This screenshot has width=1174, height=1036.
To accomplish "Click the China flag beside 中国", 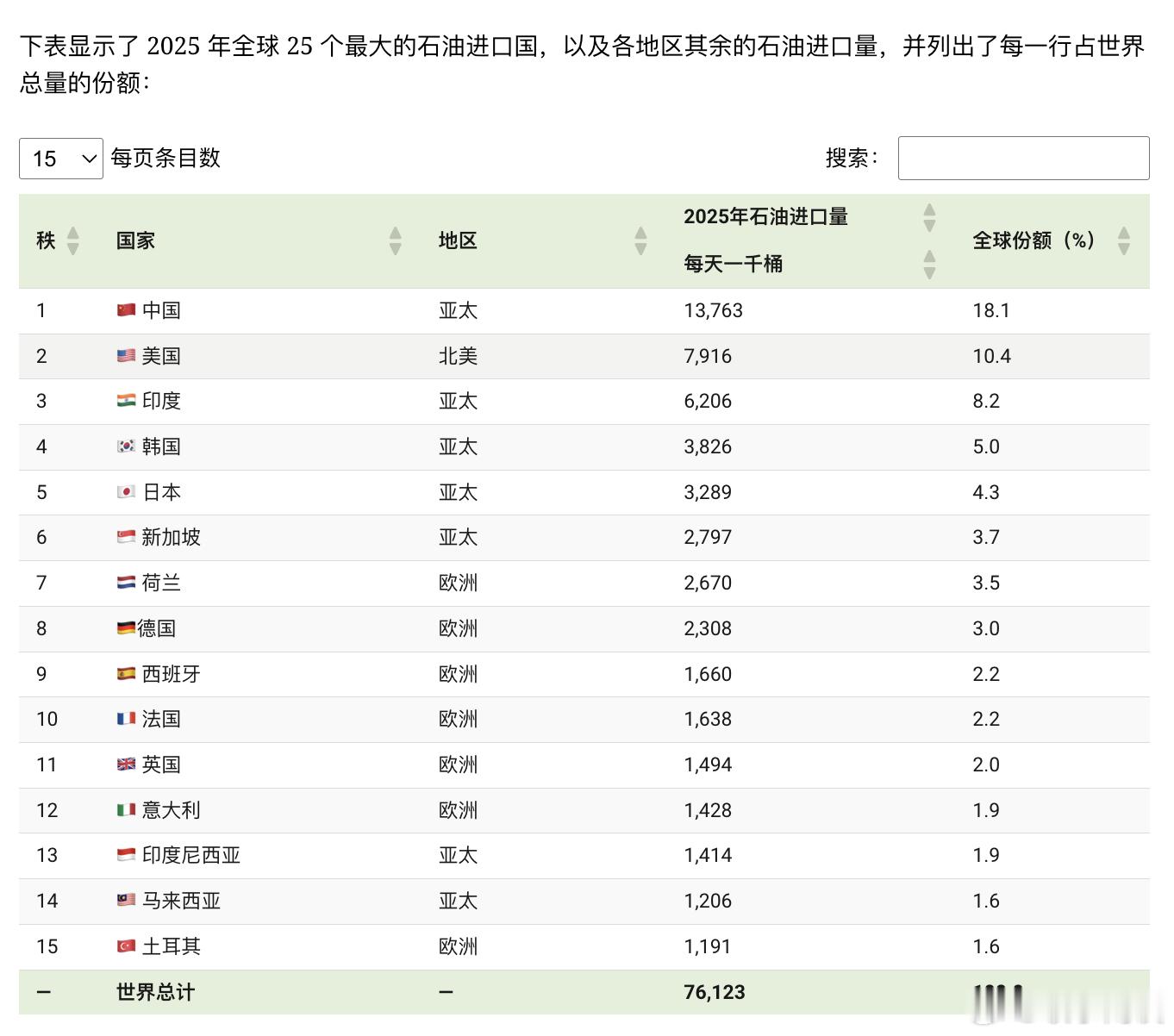I will (127, 309).
